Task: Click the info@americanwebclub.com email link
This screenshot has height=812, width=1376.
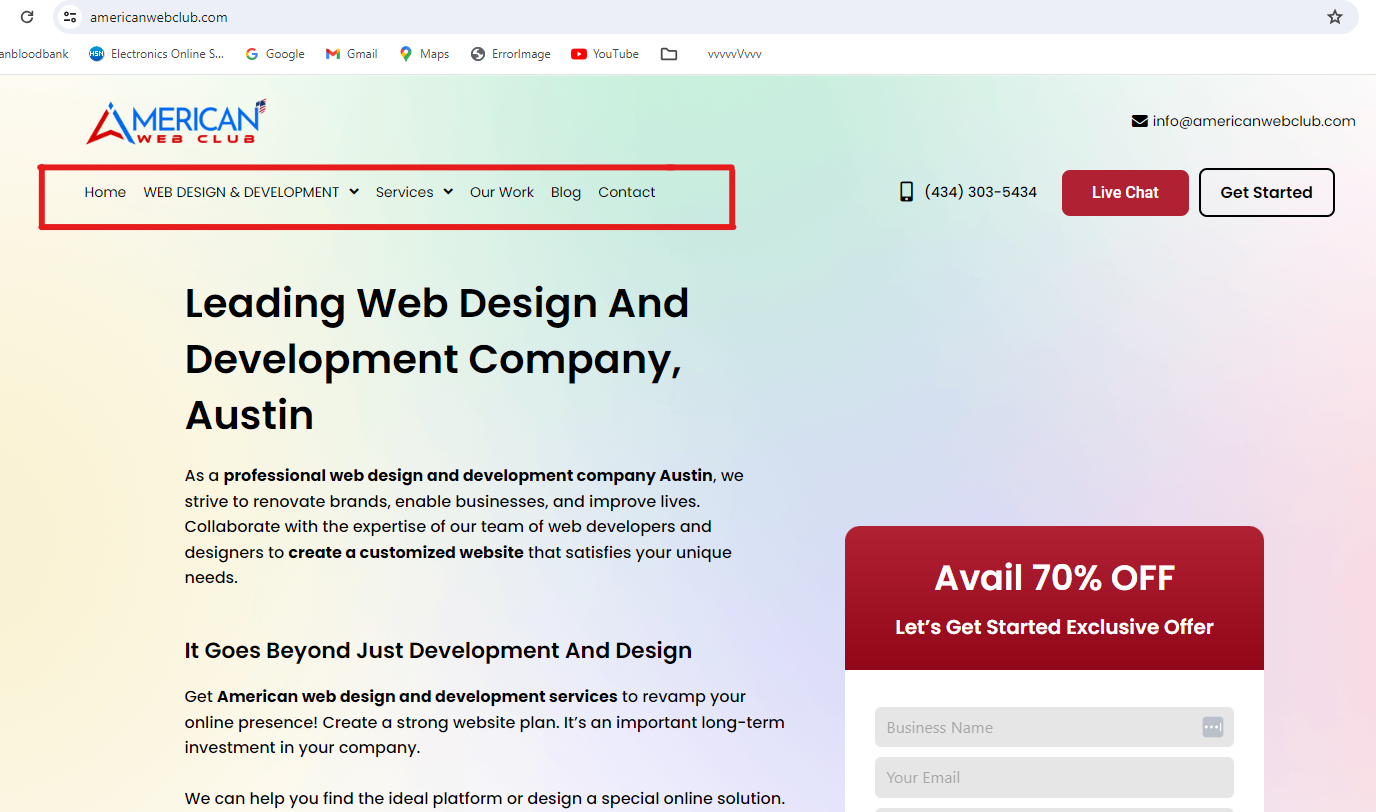Action: coord(1254,121)
